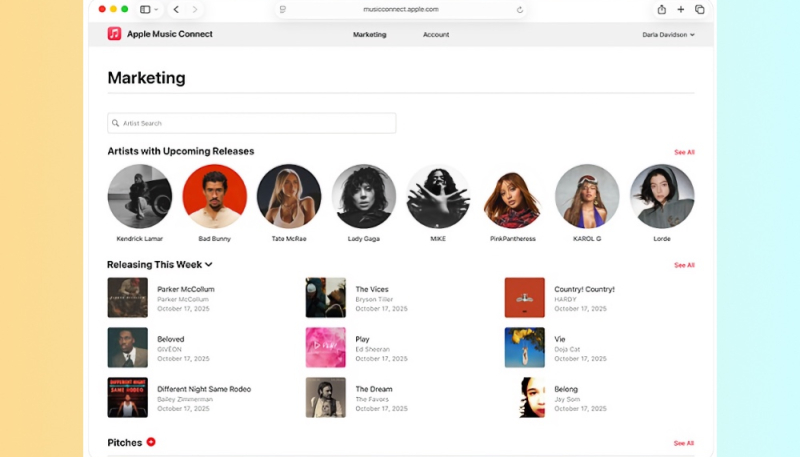Image resolution: width=800 pixels, height=457 pixels.
Task: Add a pitch with the red plus icon
Action: click(151, 442)
